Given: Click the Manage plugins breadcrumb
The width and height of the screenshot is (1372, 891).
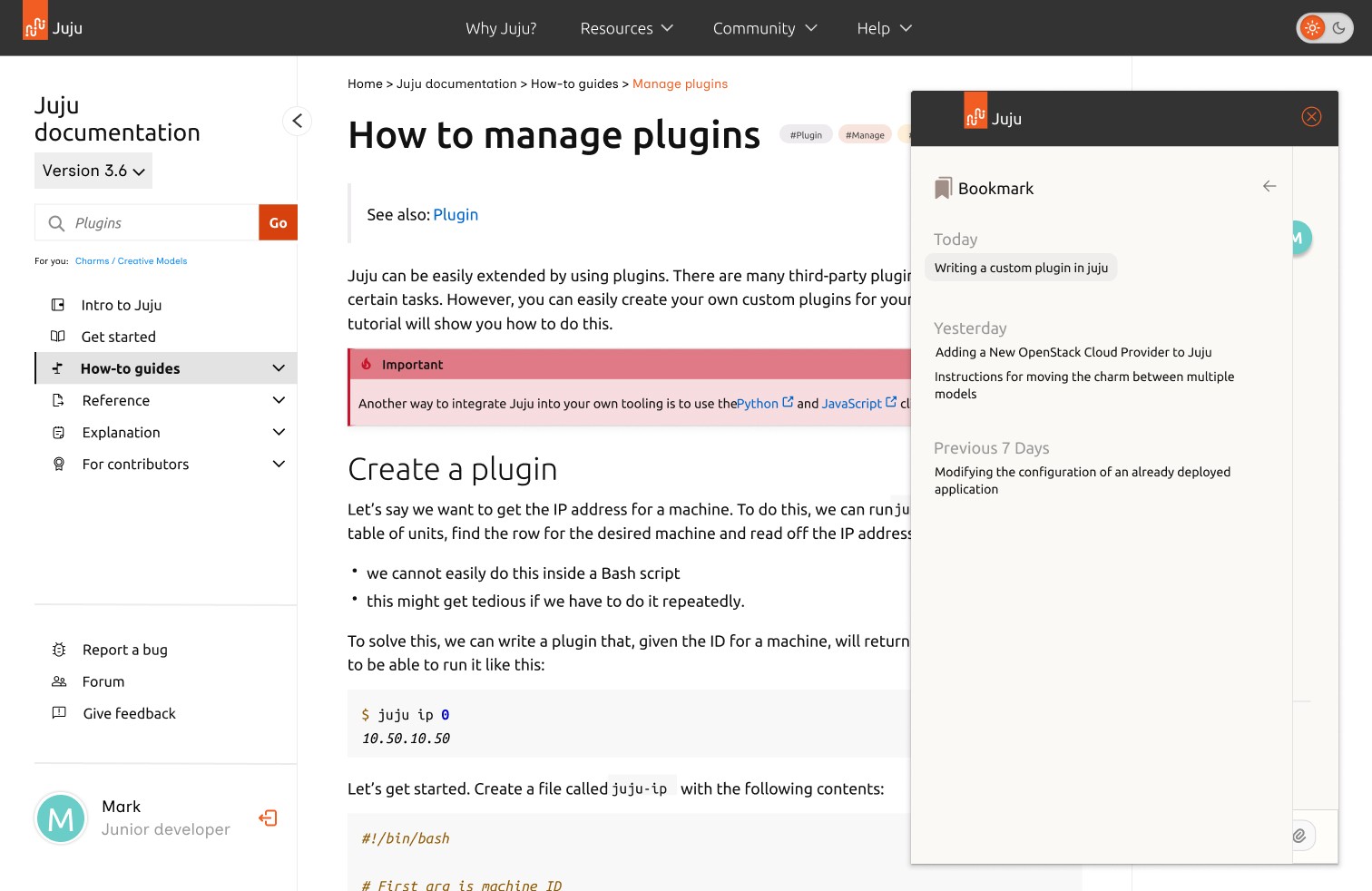Looking at the screenshot, I should tap(680, 83).
